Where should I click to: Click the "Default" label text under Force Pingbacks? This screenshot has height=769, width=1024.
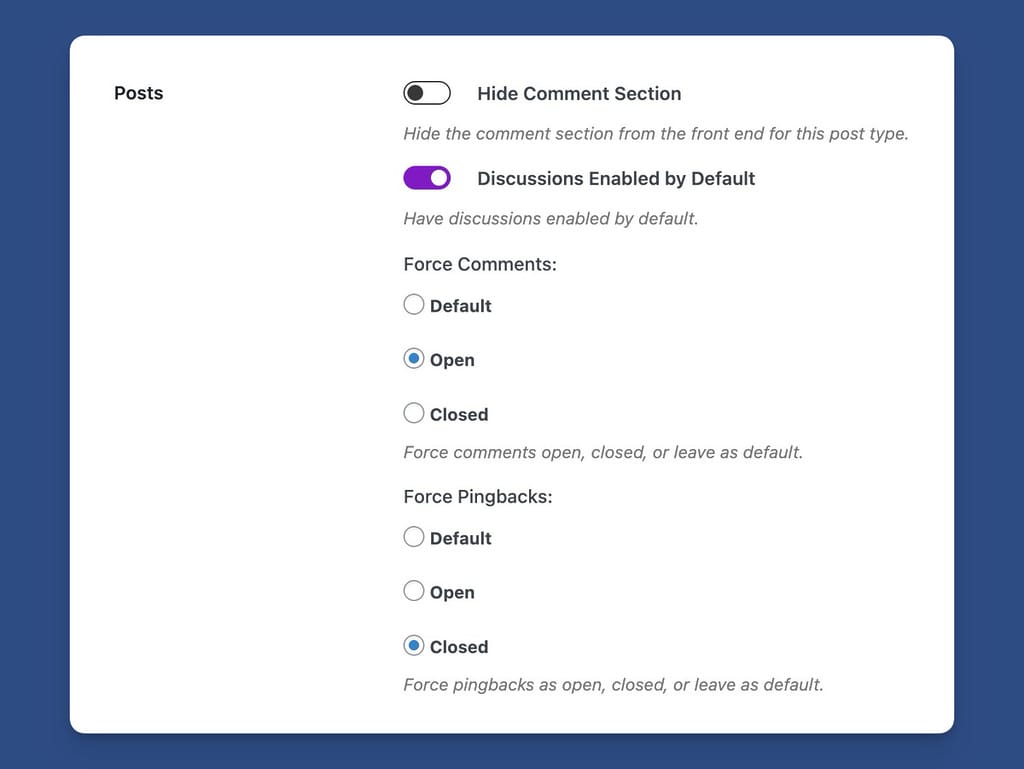(x=461, y=538)
